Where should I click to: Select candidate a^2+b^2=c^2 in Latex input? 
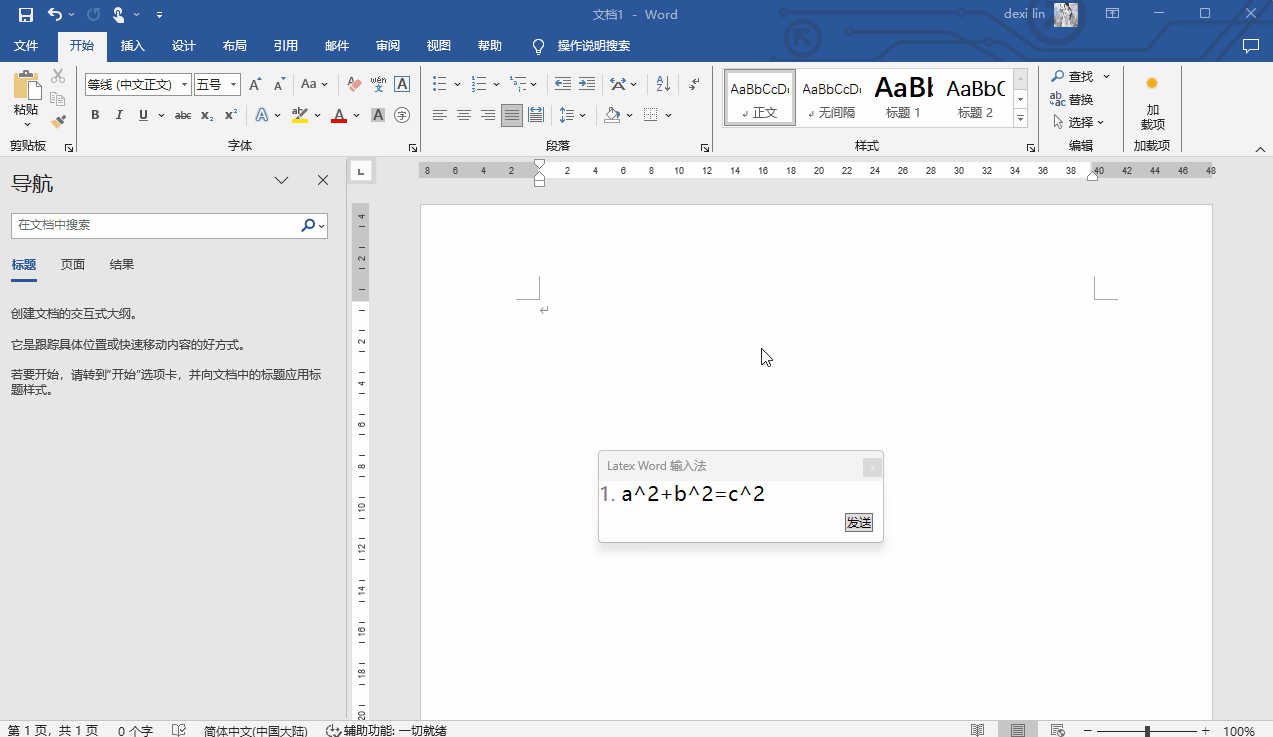tap(692, 494)
